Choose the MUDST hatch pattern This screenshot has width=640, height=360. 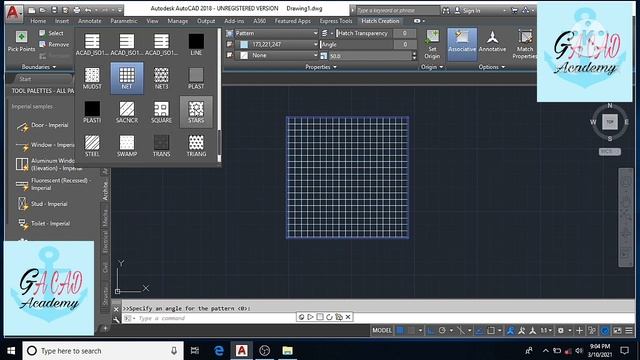pyautogui.click(x=92, y=78)
